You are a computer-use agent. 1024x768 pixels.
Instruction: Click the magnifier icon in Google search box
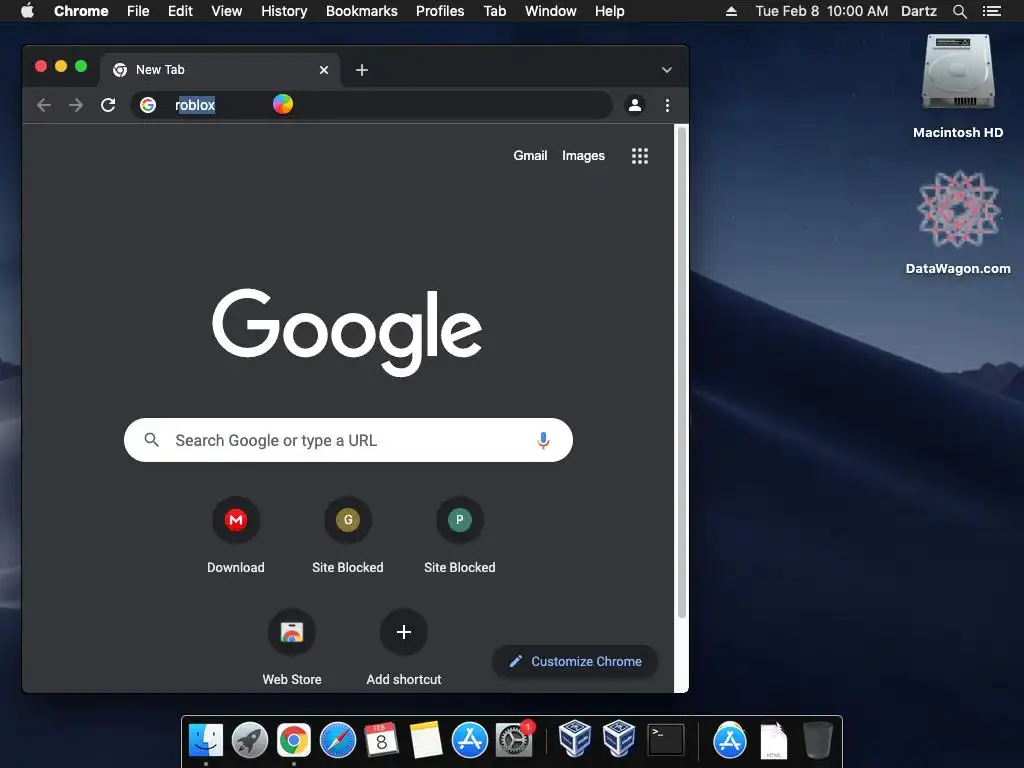[x=152, y=440]
